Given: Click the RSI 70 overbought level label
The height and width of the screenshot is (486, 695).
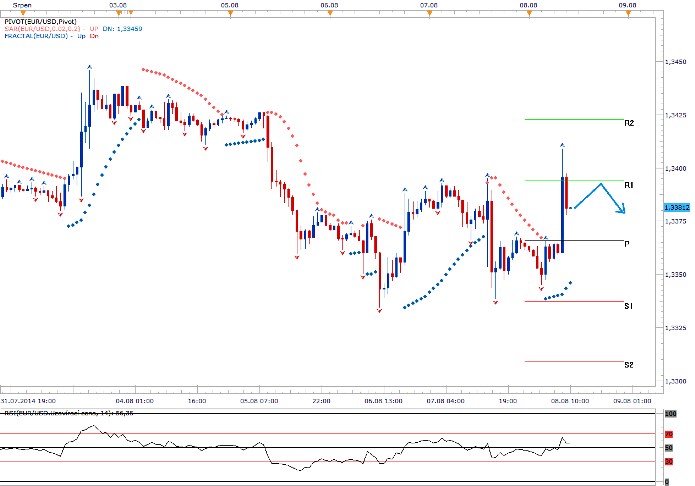Looking at the screenshot, I should click(x=669, y=434).
